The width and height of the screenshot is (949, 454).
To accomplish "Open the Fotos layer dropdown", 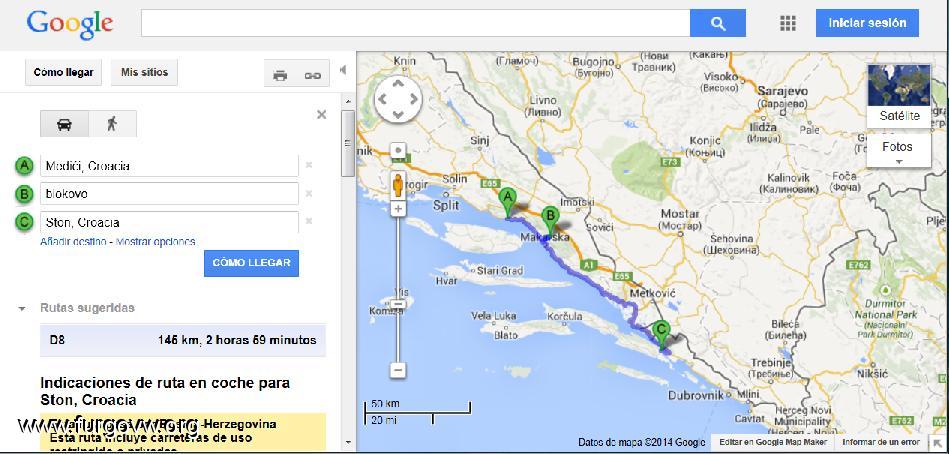I will (898, 151).
